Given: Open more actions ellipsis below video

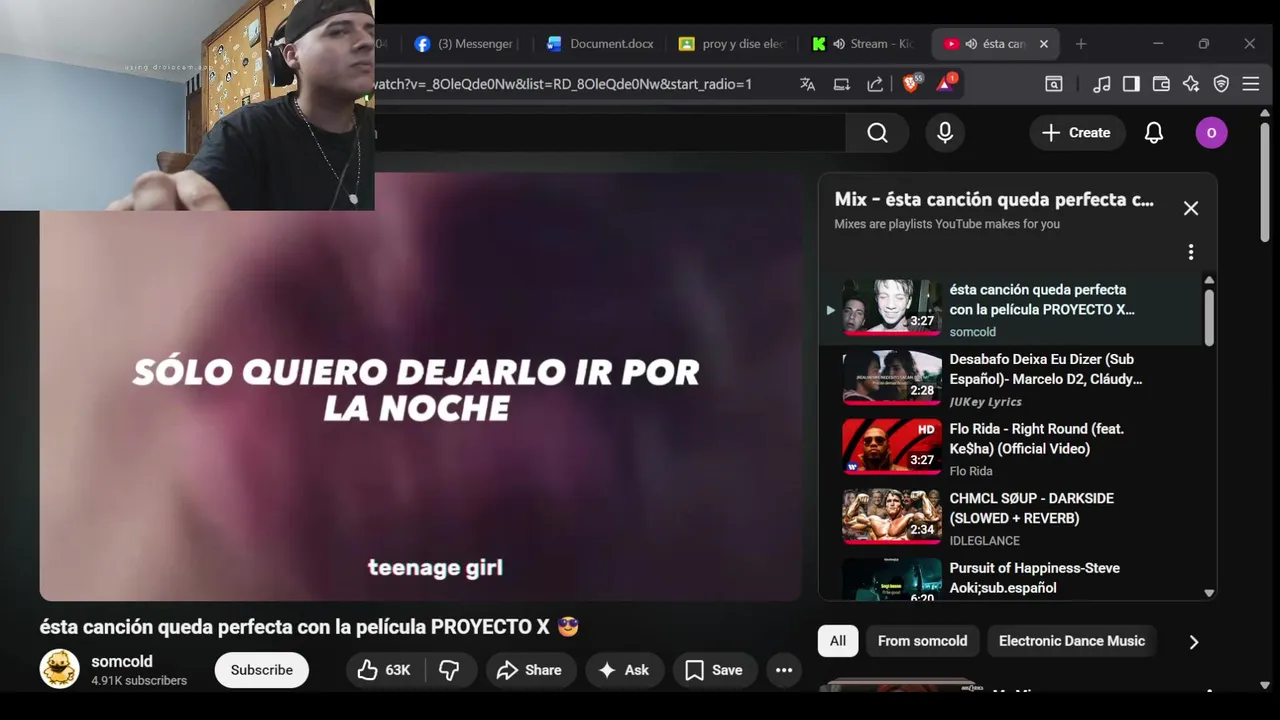Looking at the screenshot, I should (784, 670).
